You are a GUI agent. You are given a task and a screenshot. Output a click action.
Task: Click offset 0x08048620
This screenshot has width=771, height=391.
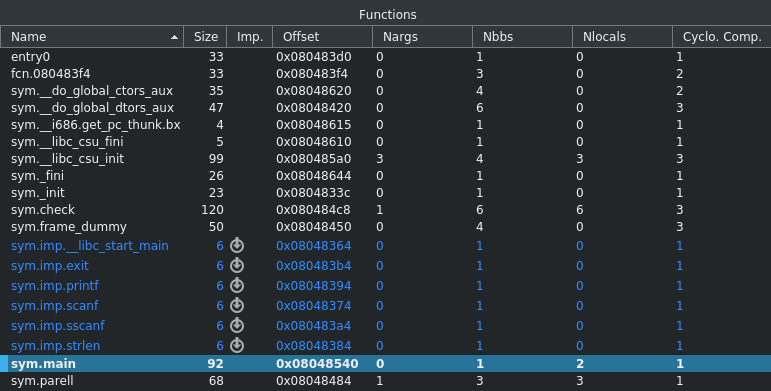pos(314,91)
